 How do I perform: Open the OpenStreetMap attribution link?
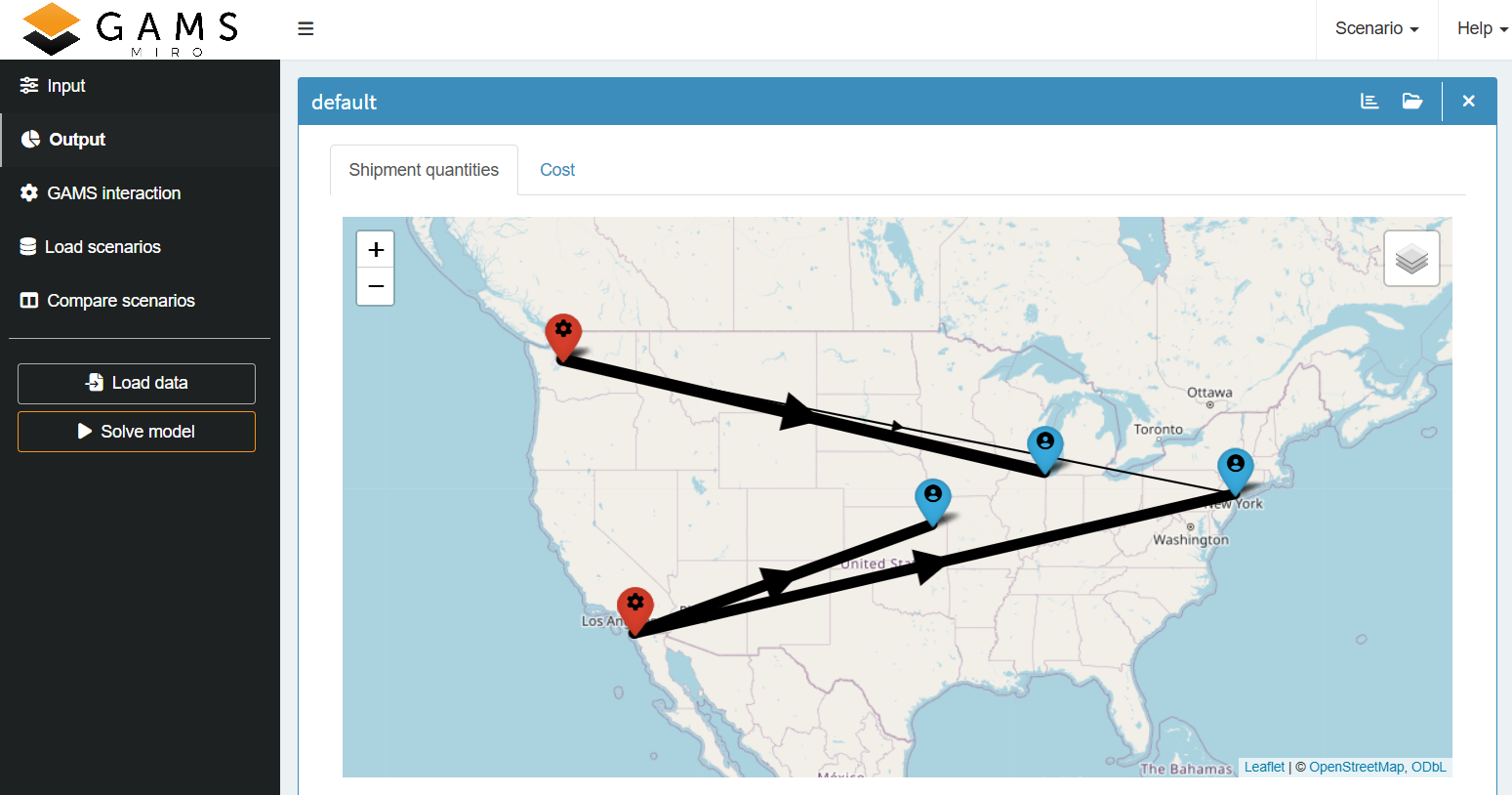click(1356, 767)
